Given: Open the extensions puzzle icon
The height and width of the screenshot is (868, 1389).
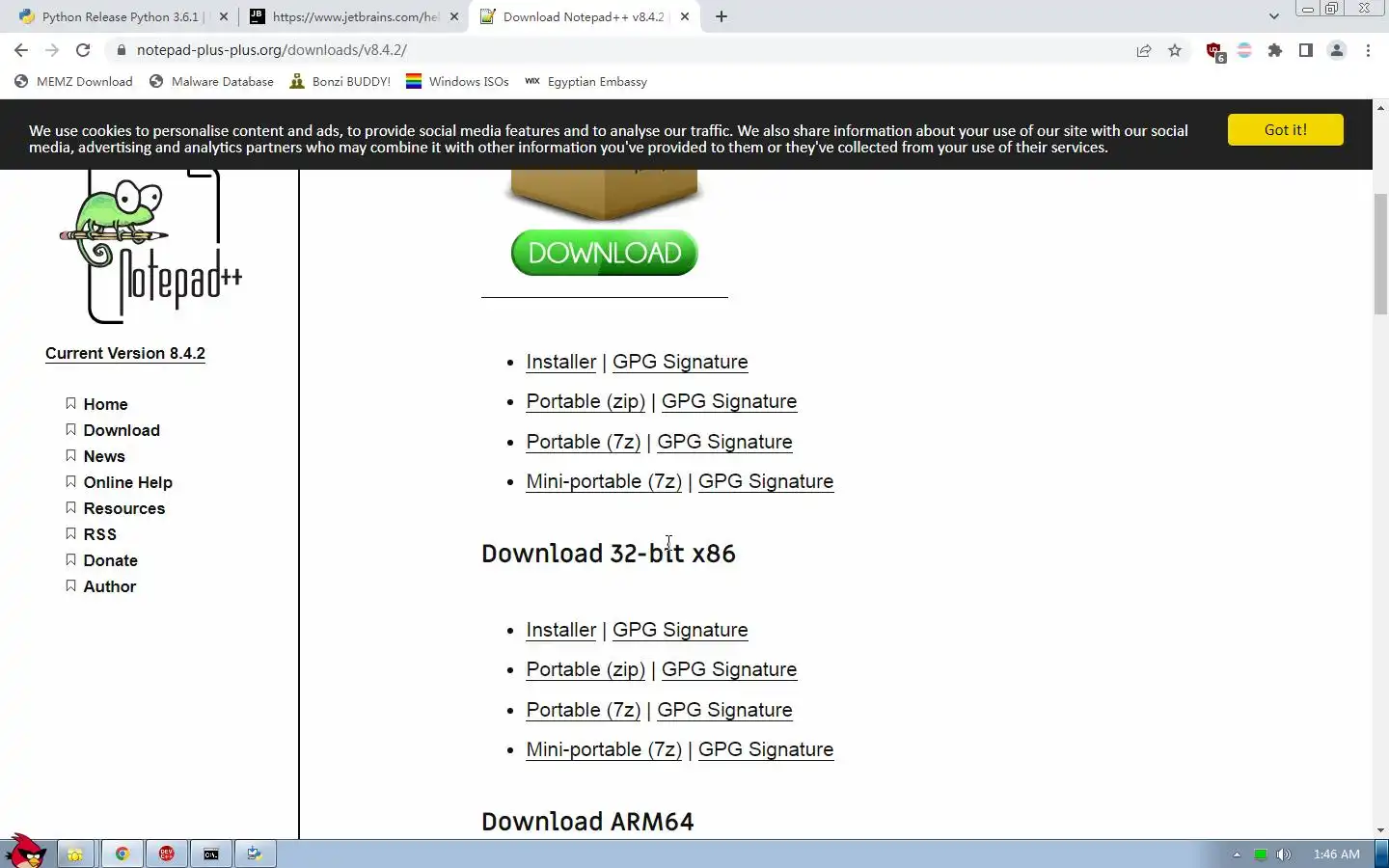Looking at the screenshot, I should (x=1275, y=50).
